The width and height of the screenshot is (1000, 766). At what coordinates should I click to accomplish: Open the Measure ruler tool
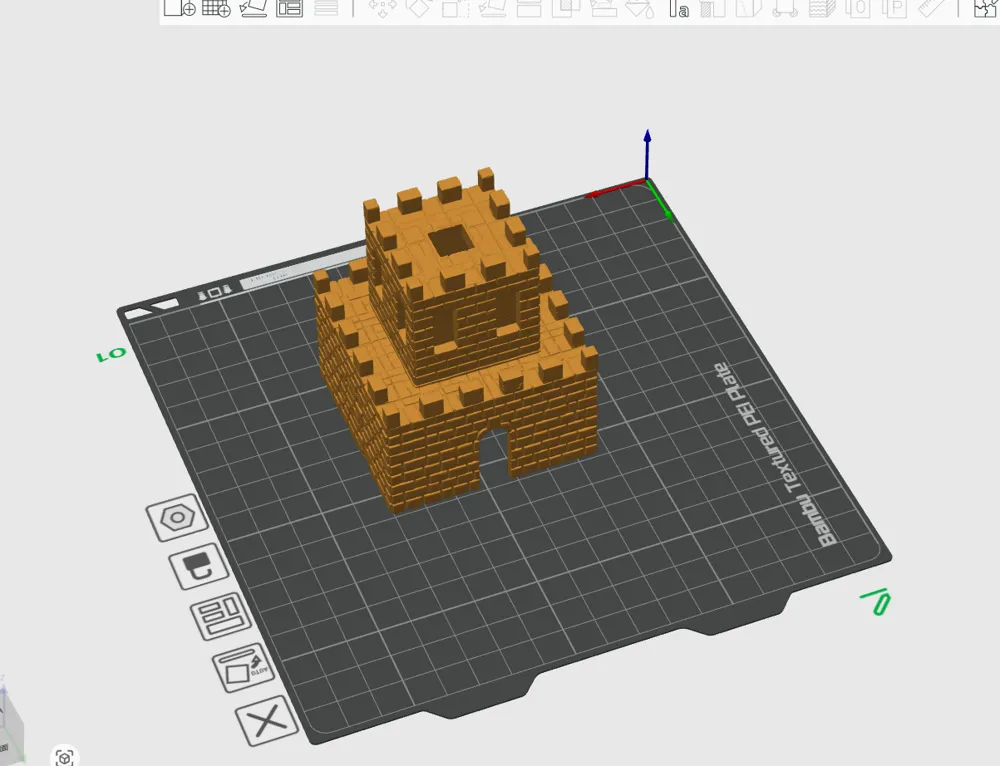932,8
